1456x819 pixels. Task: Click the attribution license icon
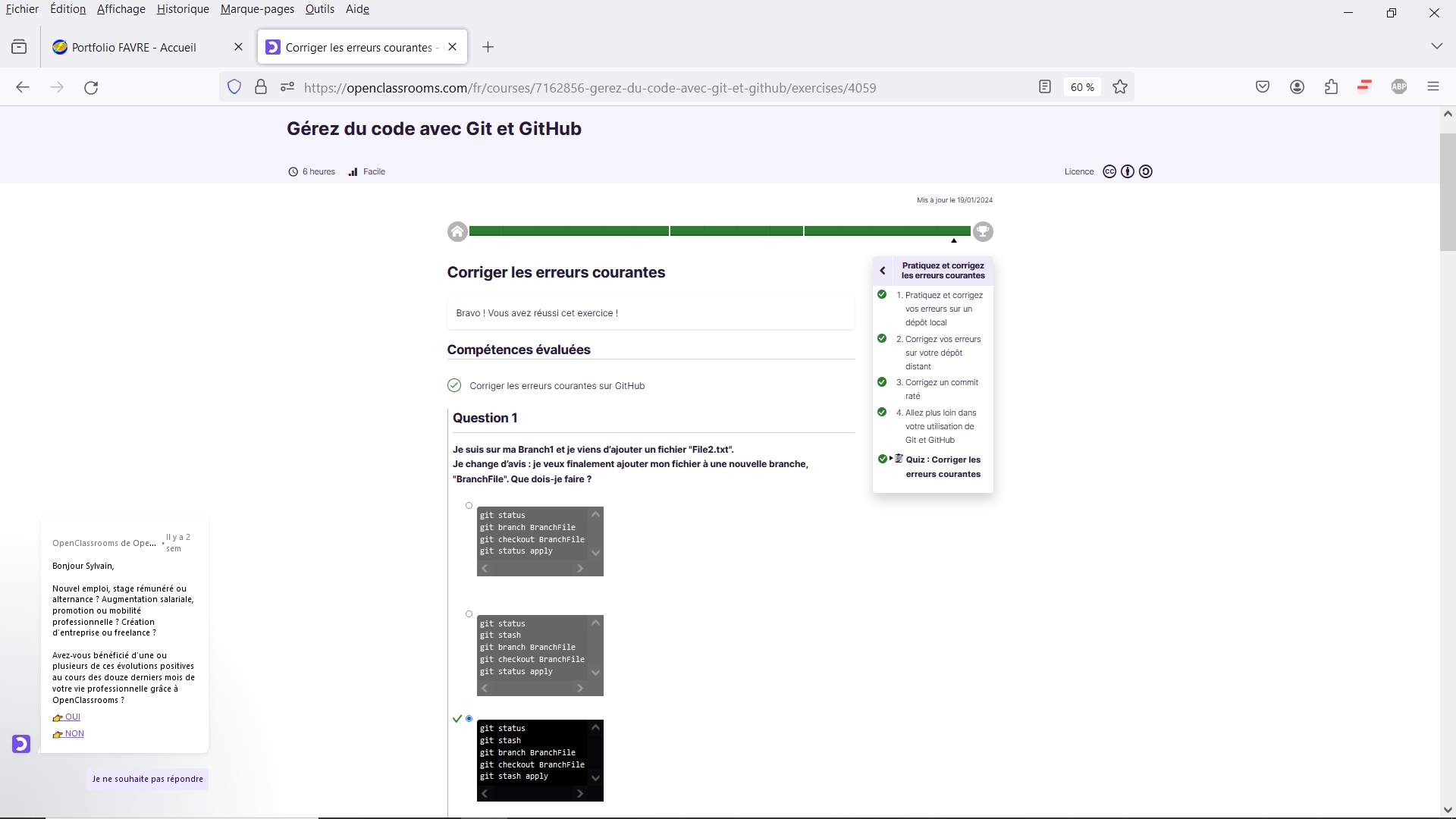[x=1128, y=171]
